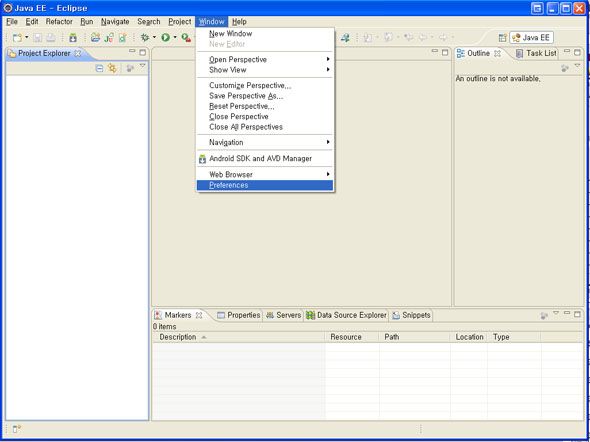
Task: Minimize the Outline view panel
Action: [x=567, y=52]
